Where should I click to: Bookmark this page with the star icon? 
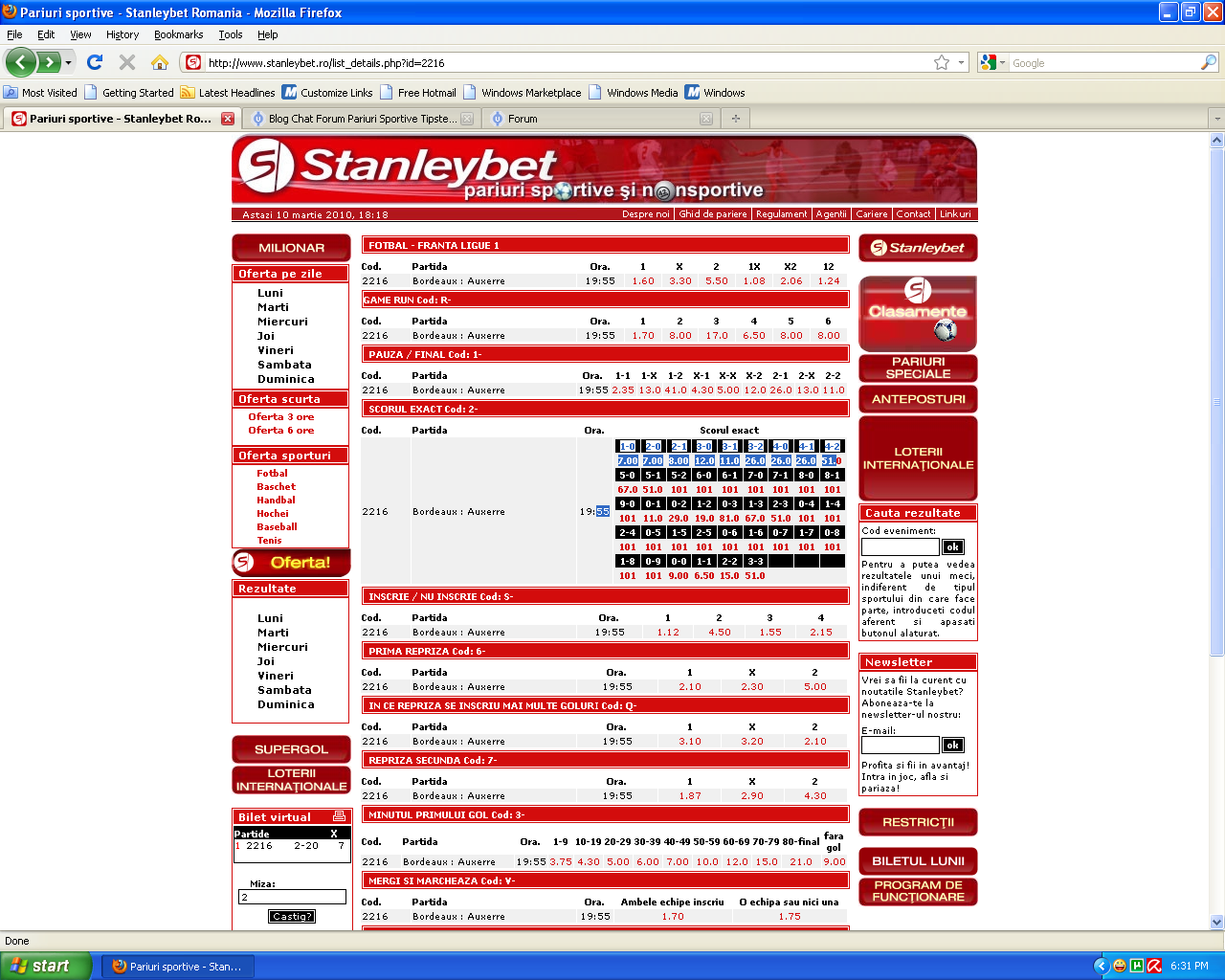[942, 62]
